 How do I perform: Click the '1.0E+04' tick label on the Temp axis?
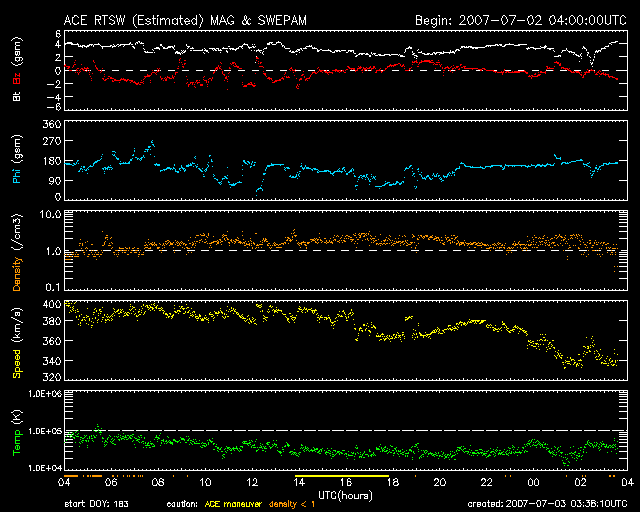(x=45, y=468)
